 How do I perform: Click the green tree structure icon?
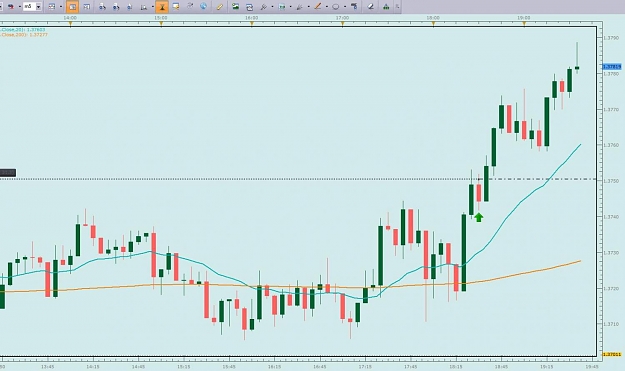click(x=386, y=6)
